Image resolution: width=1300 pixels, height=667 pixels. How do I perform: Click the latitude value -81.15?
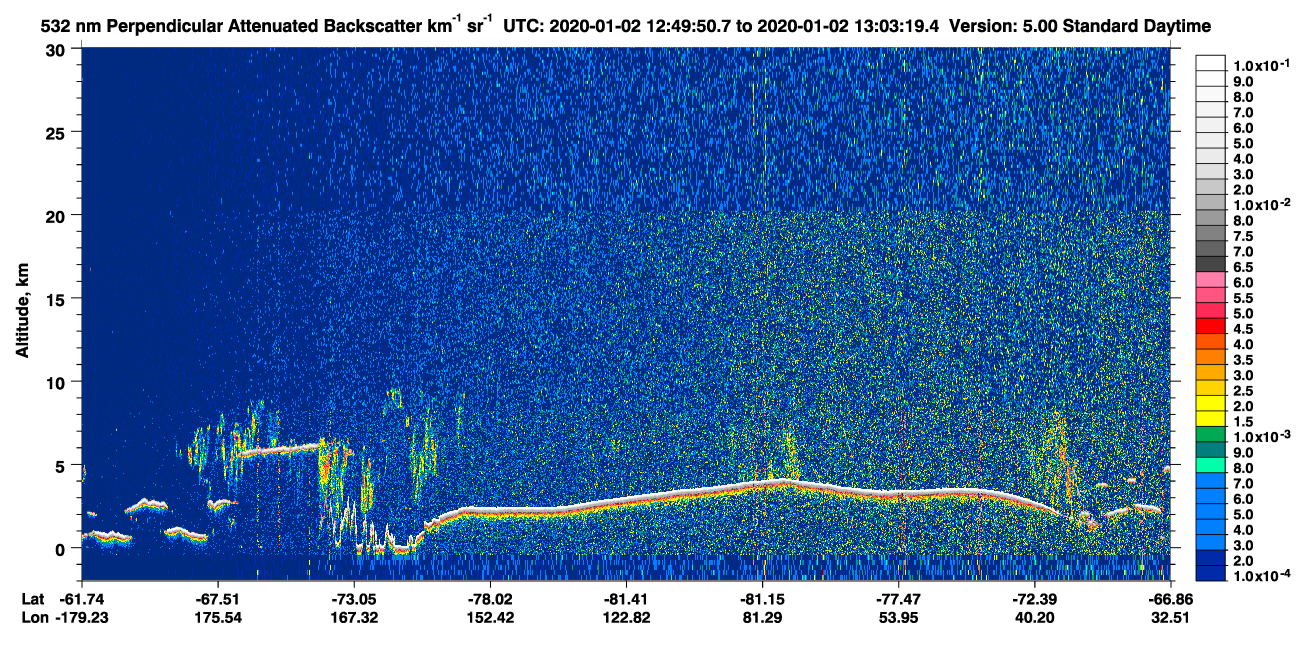[762, 598]
